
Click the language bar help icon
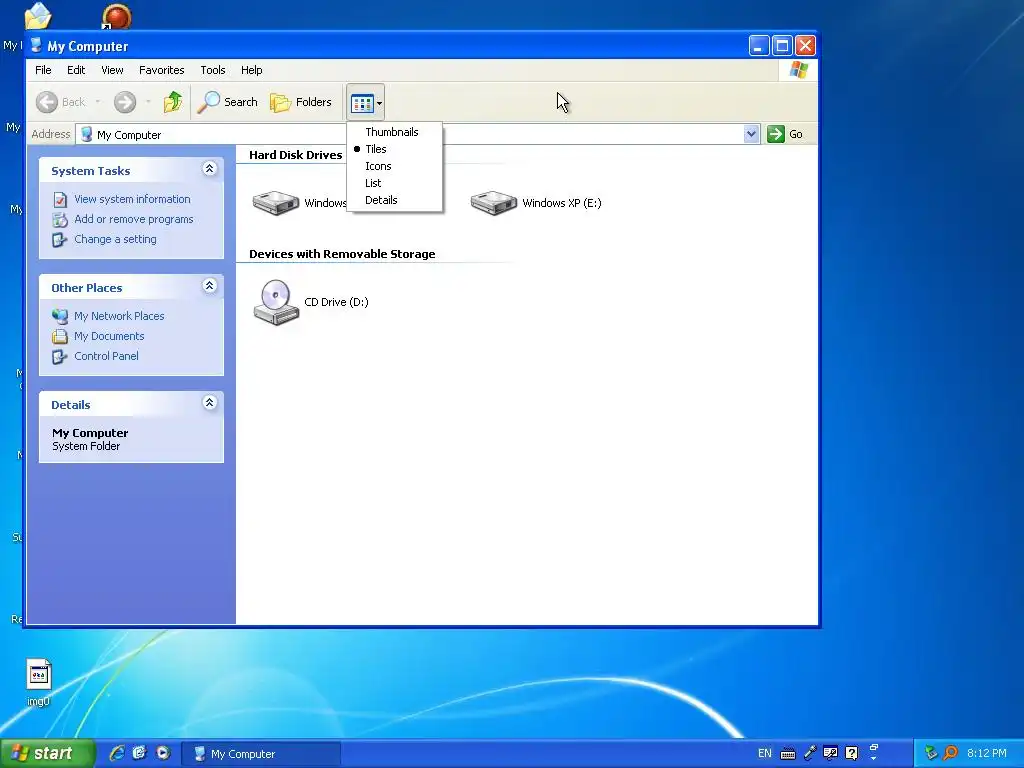pyautogui.click(x=851, y=753)
